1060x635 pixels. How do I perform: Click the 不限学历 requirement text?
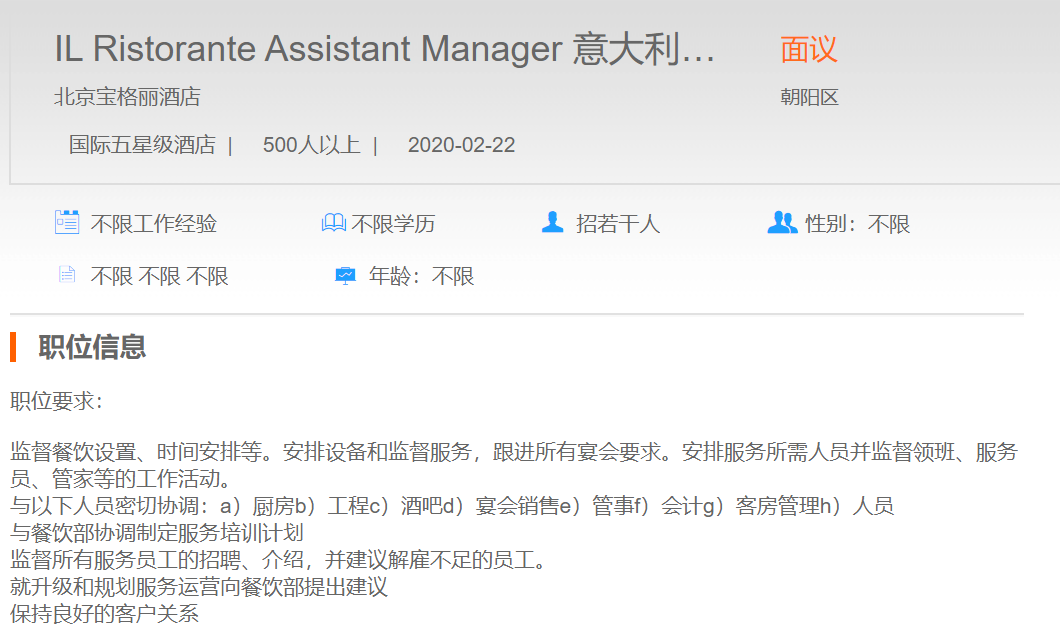(x=393, y=224)
